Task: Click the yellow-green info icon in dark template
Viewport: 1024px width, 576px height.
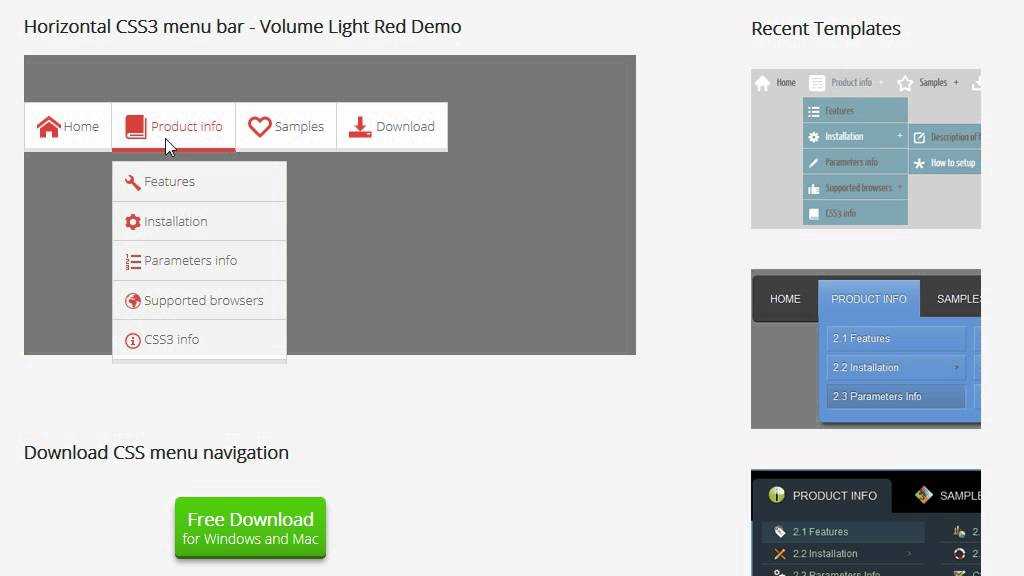Action: tap(776, 495)
